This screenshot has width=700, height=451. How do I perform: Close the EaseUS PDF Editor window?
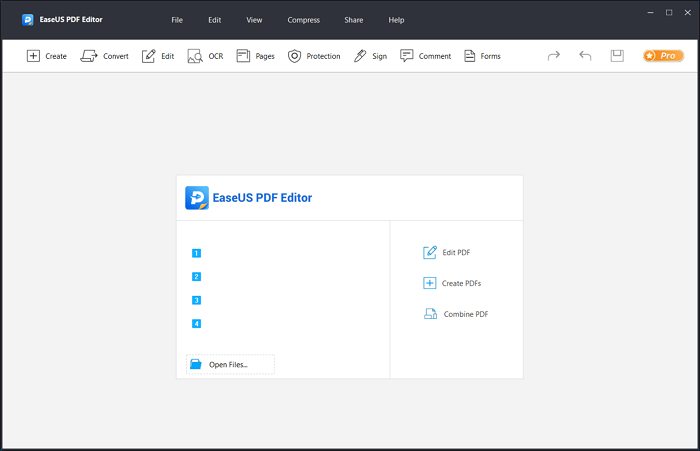click(688, 13)
